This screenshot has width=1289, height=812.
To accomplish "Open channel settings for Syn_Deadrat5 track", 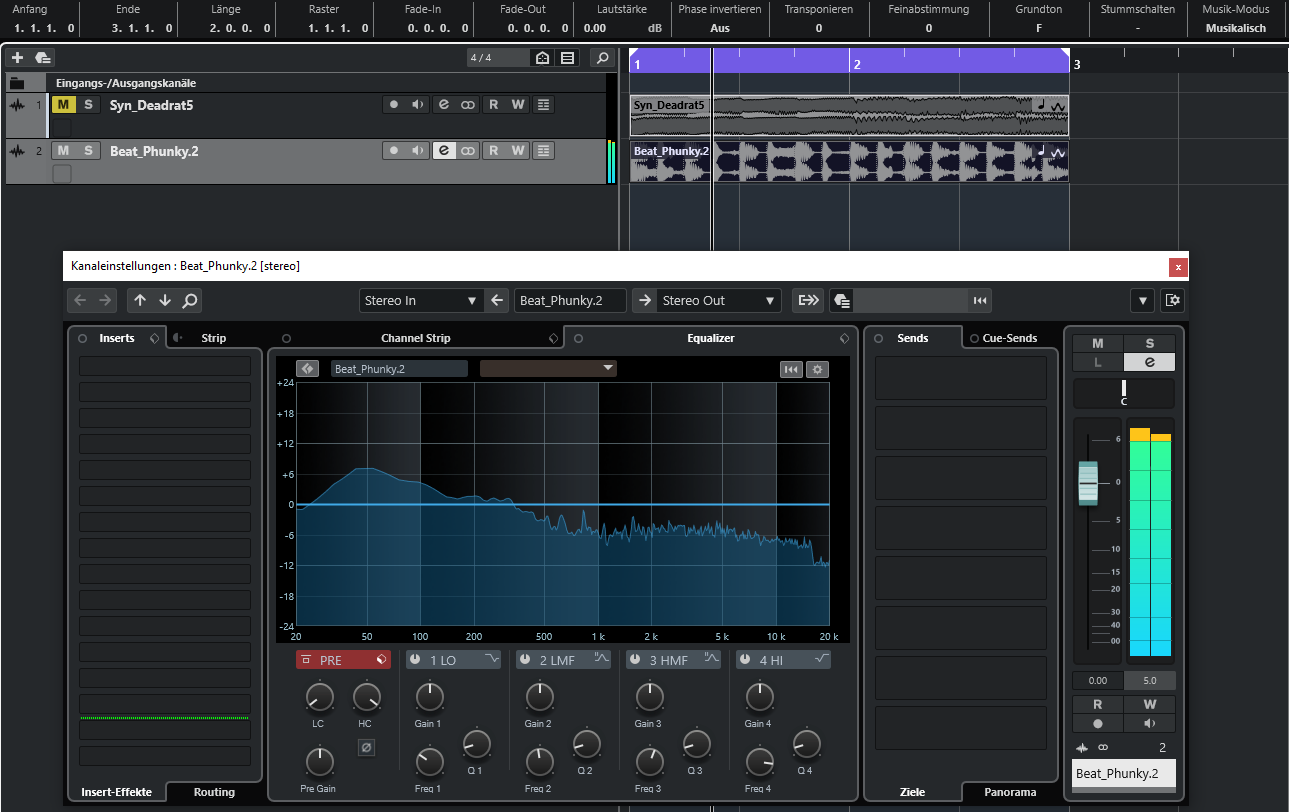I will [x=443, y=105].
